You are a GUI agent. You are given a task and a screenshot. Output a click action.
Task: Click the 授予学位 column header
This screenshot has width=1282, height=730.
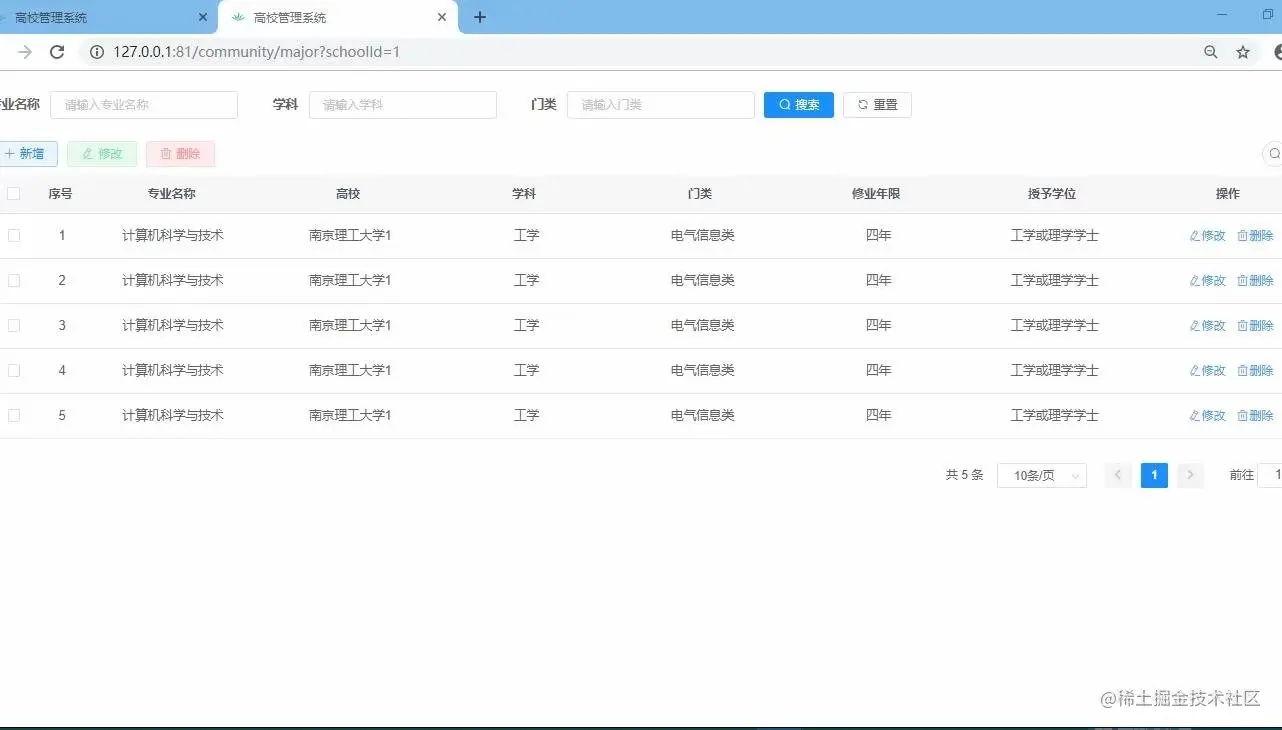click(x=1052, y=194)
